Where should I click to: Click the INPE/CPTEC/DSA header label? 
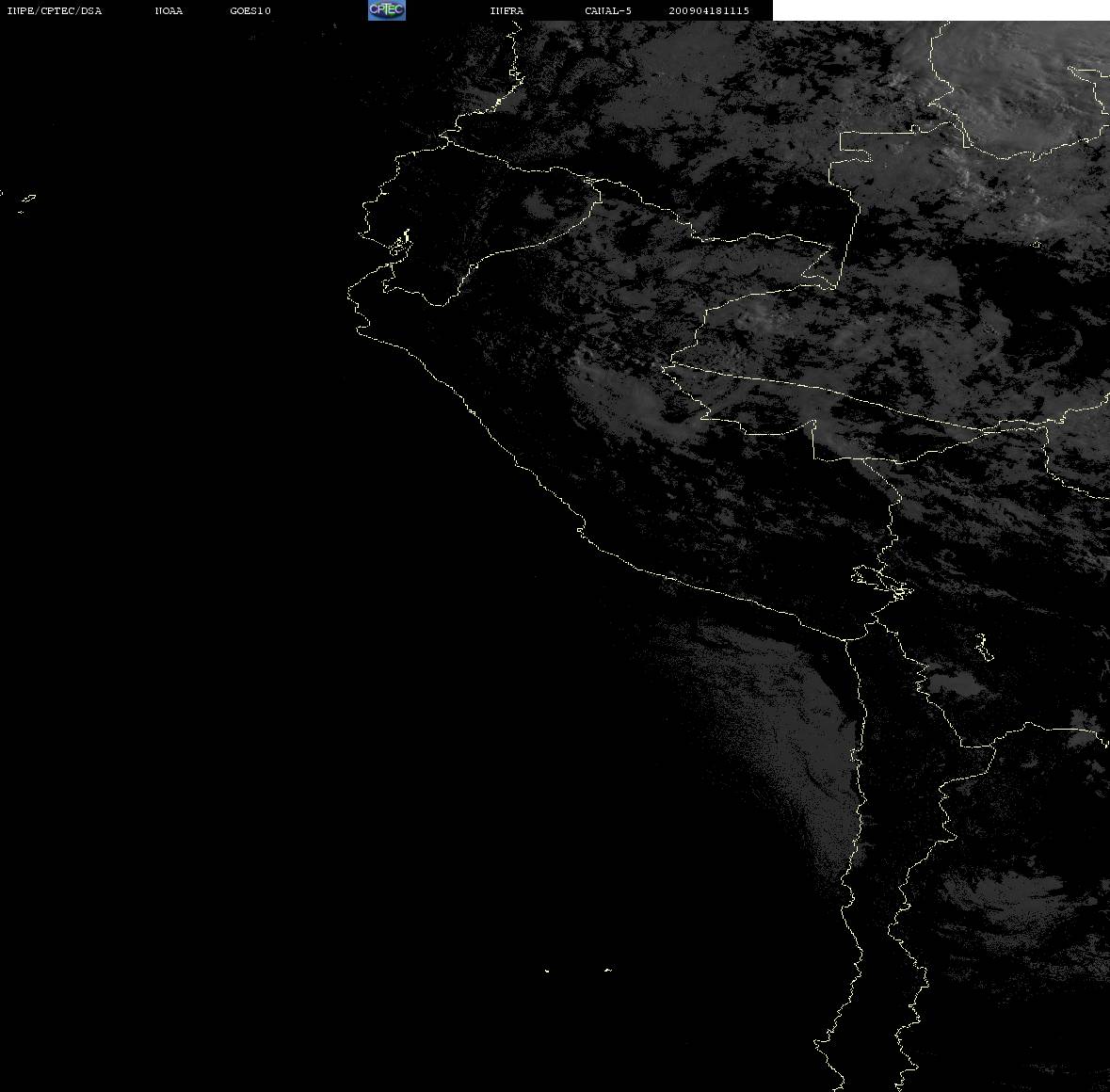point(54,10)
